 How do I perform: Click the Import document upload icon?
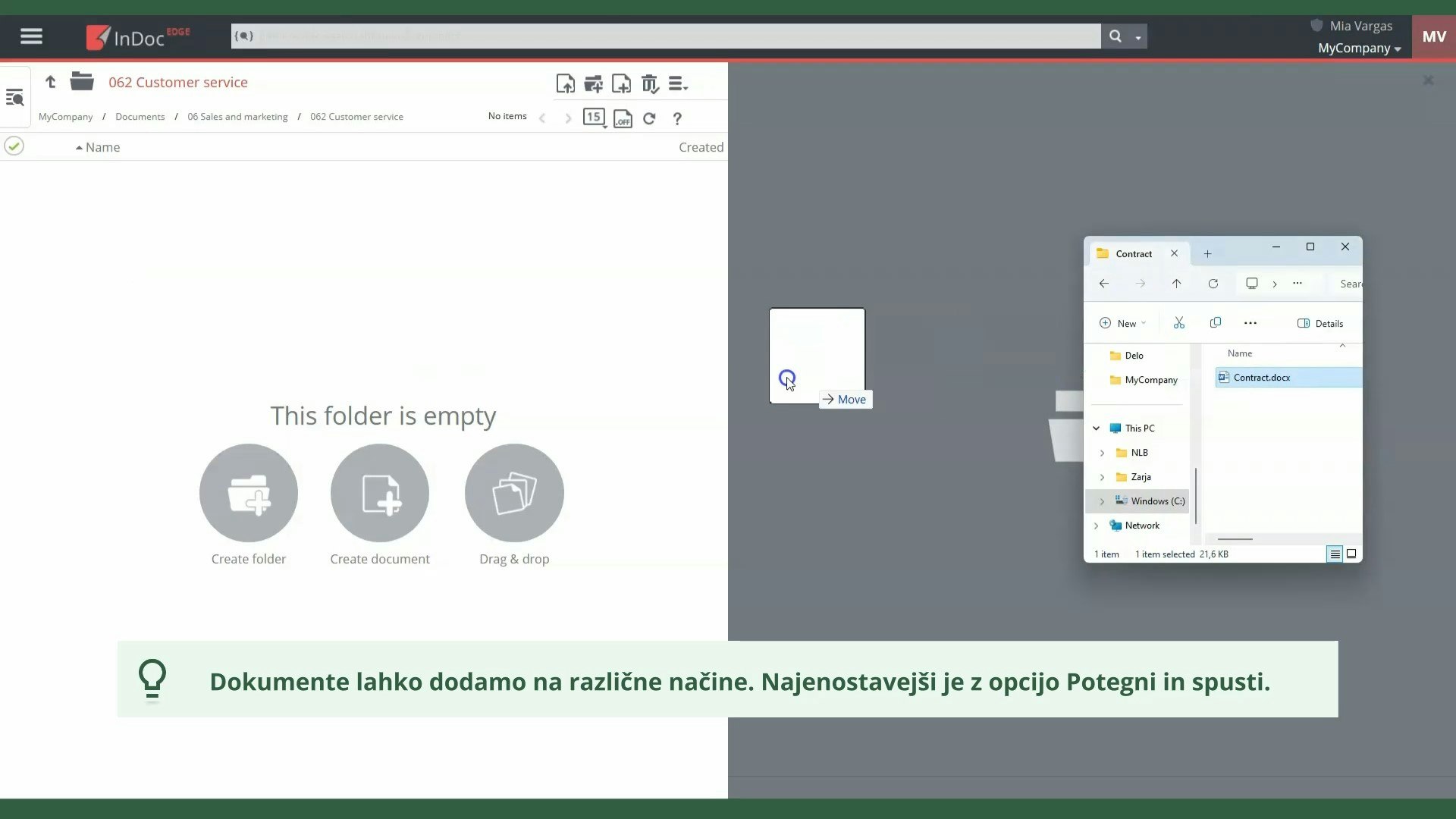point(566,83)
